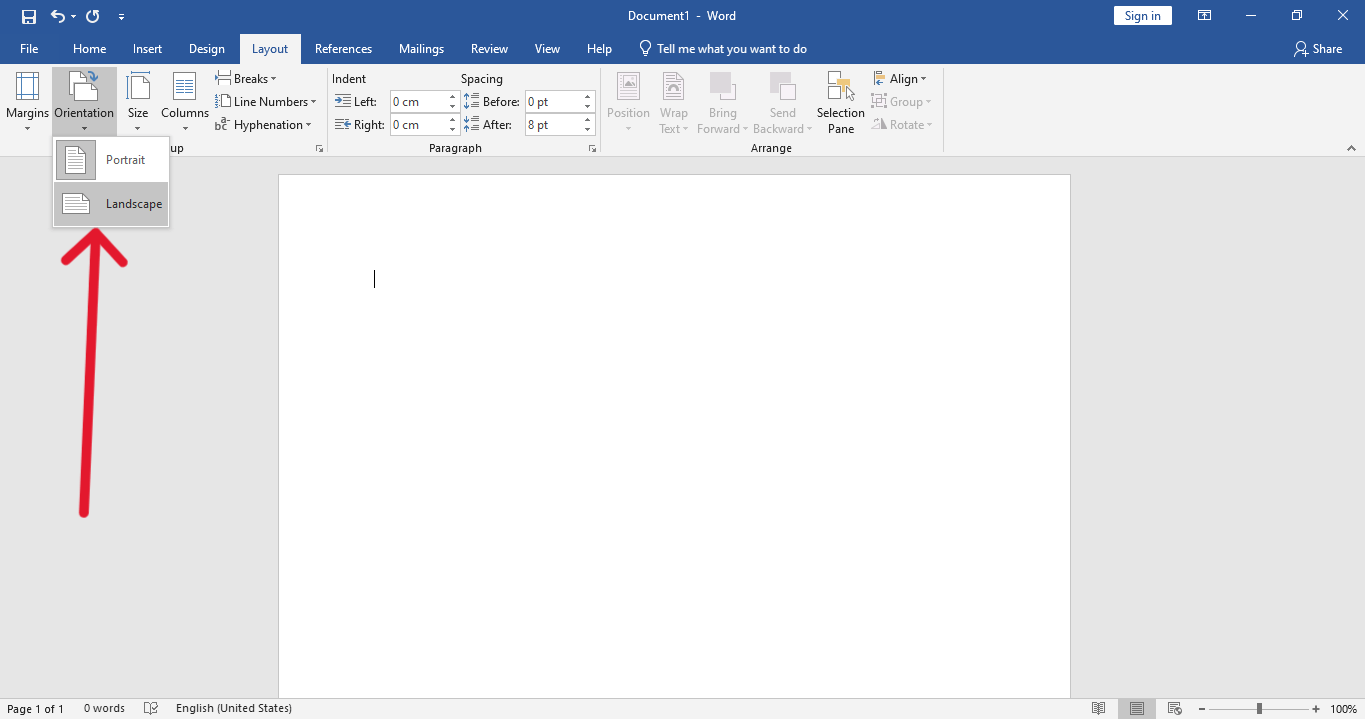The image size is (1365, 719).
Task: Increase left indent with up arrow
Action: click(x=453, y=97)
